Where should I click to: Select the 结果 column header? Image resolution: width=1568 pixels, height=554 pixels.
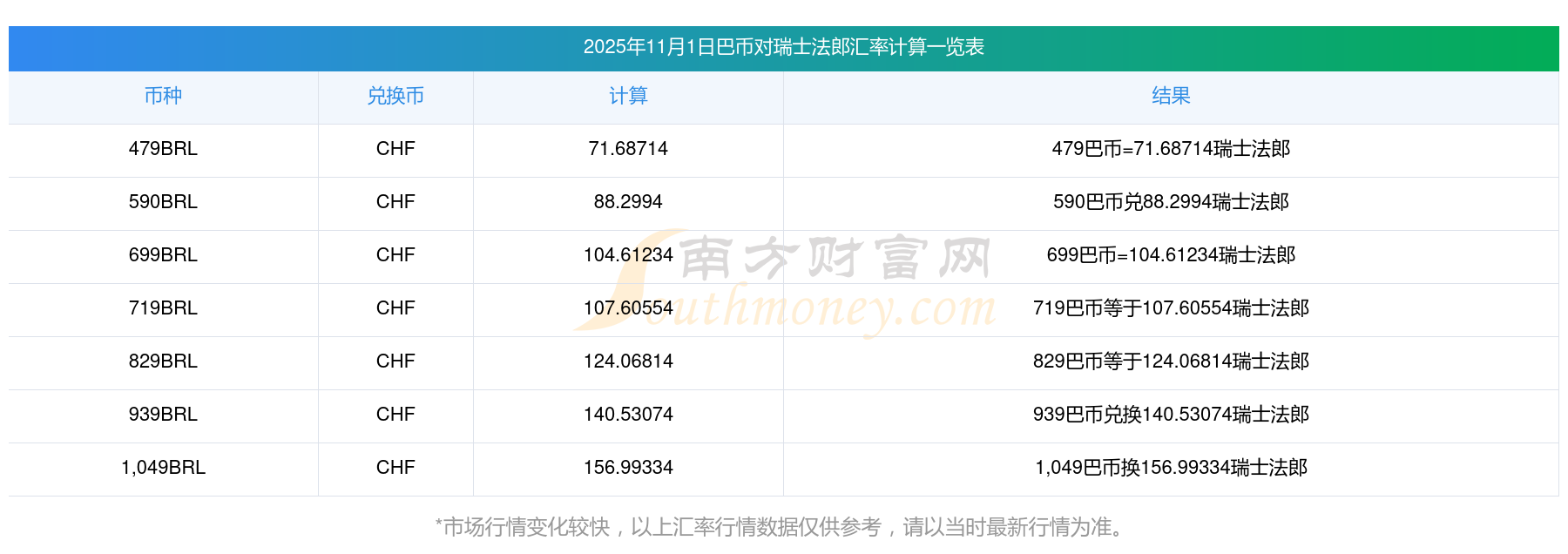point(1171,96)
